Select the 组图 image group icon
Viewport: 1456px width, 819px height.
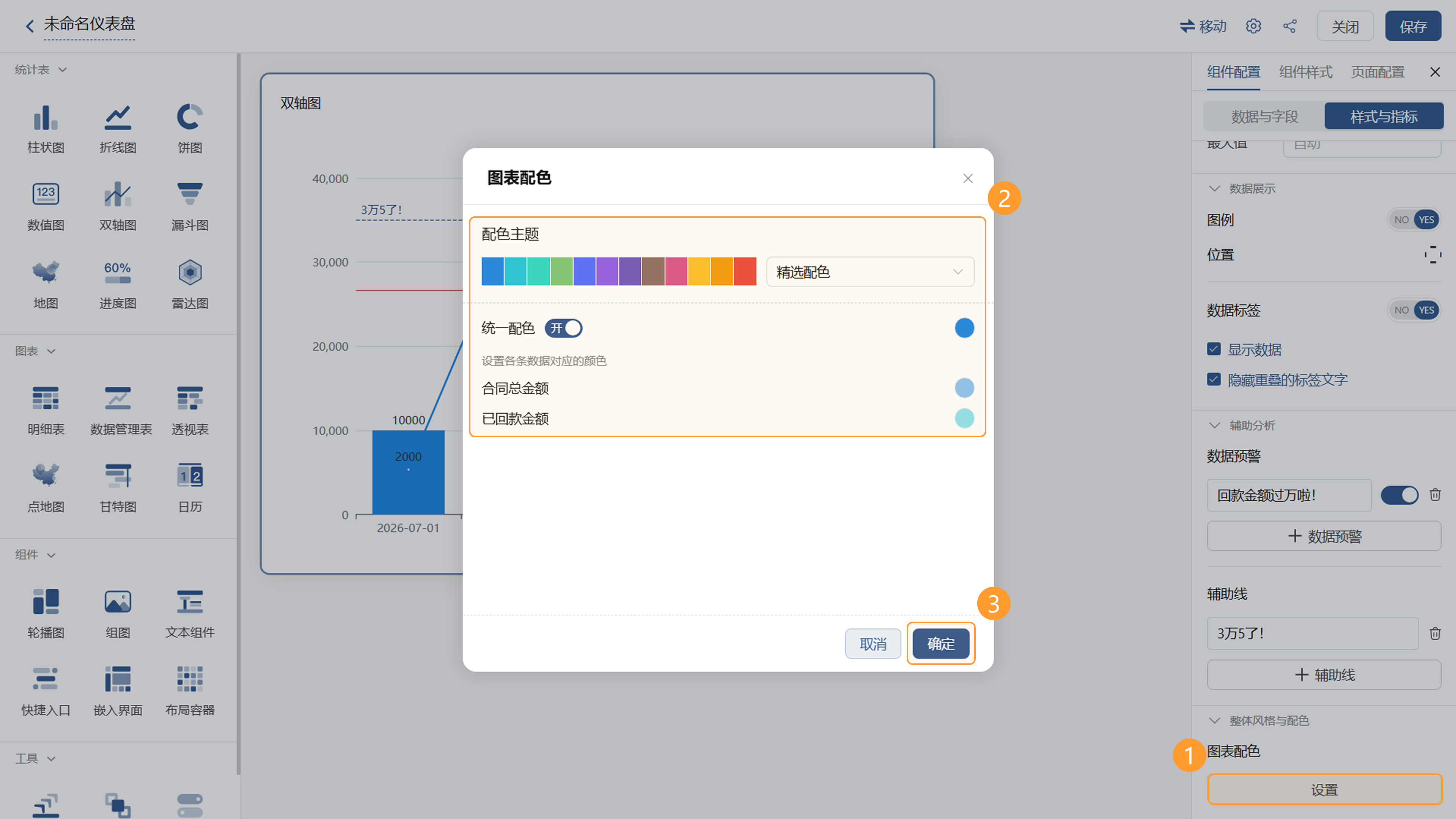[118, 602]
